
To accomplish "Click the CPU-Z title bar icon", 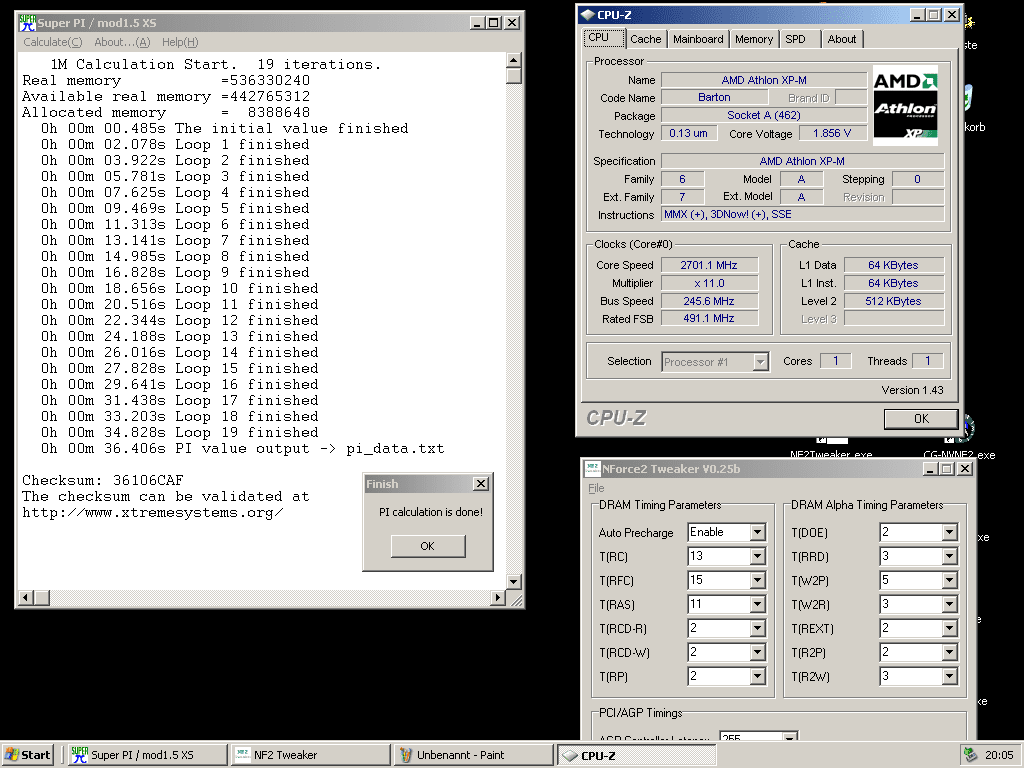I will coord(588,14).
